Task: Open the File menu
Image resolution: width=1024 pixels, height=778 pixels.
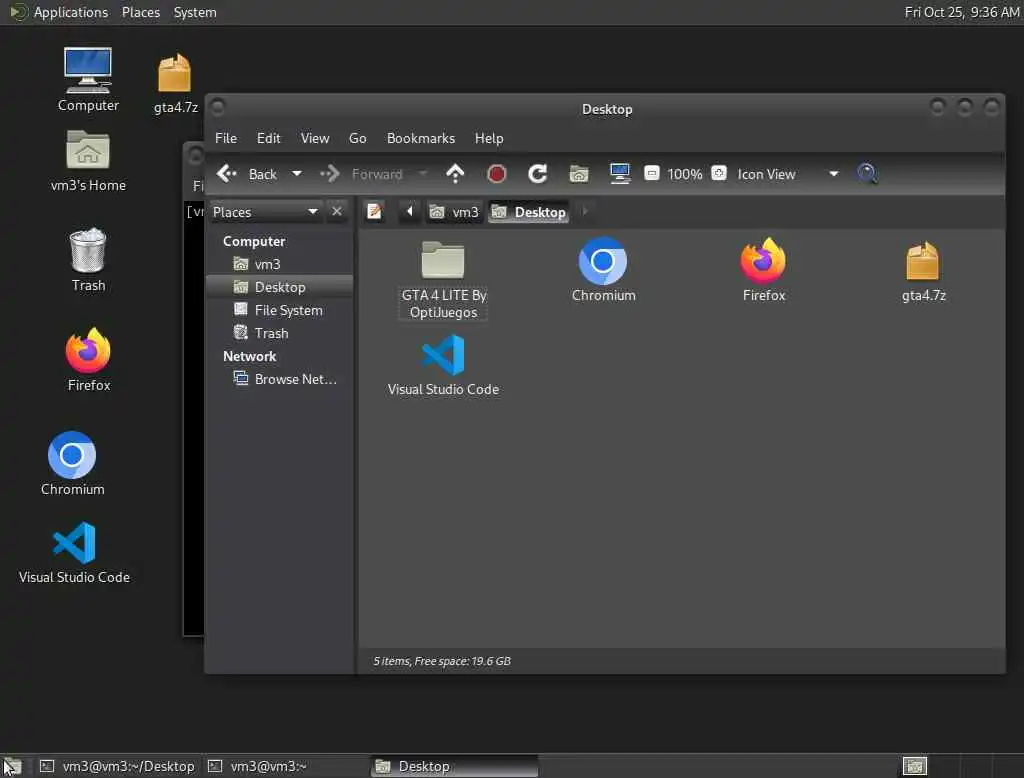Action: click(226, 138)
